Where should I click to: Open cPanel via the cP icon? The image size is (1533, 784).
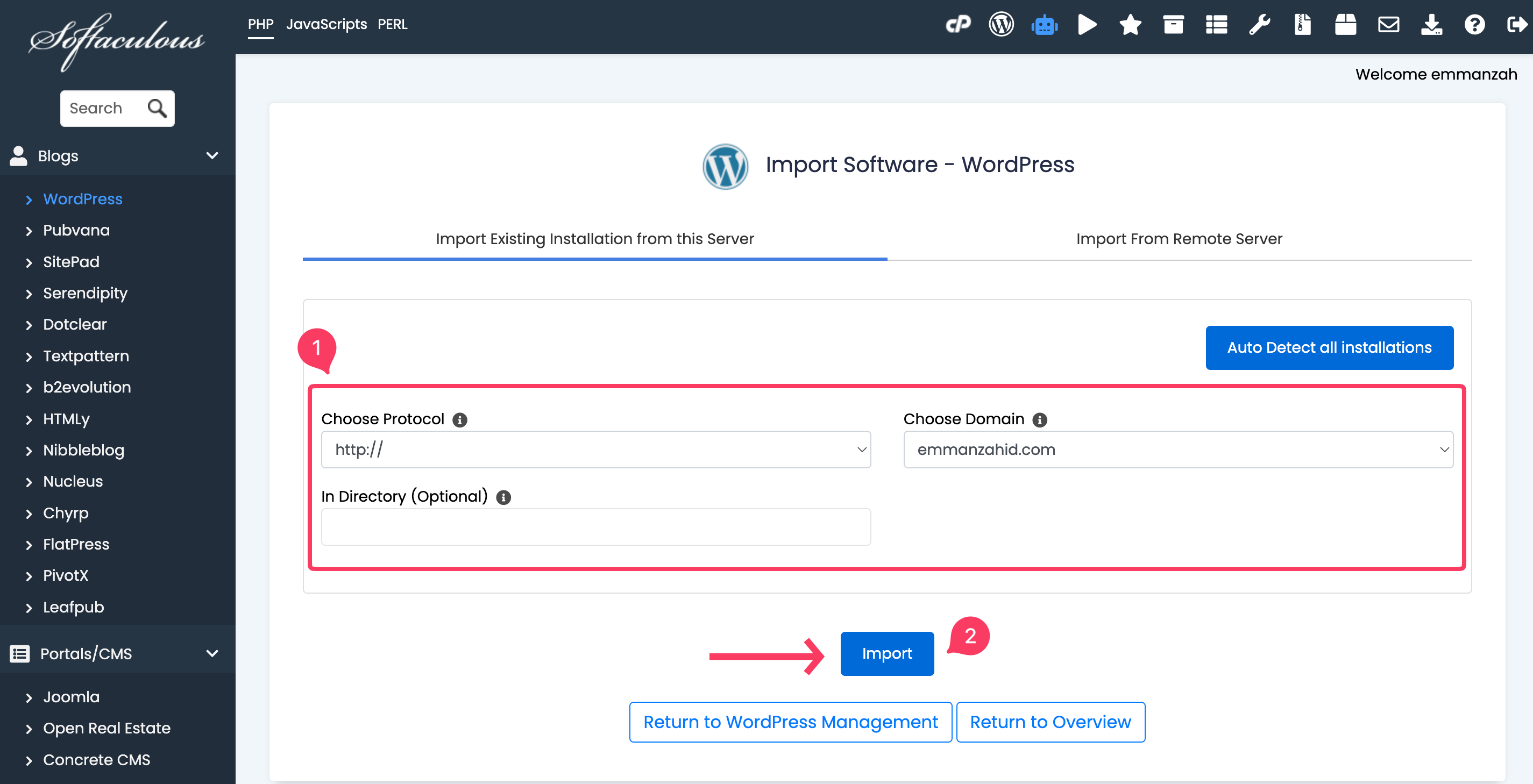(958, 24)
